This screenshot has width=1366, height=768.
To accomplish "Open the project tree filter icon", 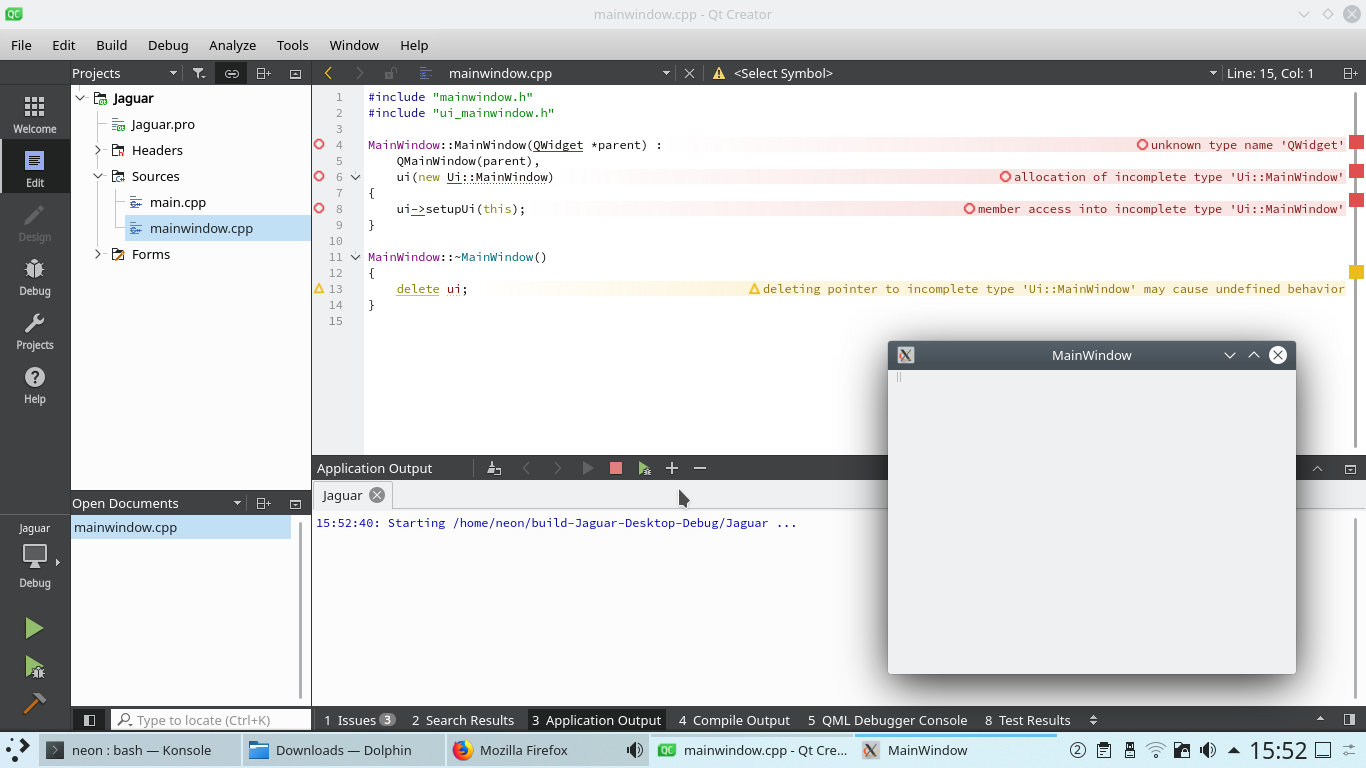I will (x=199, y=72).
